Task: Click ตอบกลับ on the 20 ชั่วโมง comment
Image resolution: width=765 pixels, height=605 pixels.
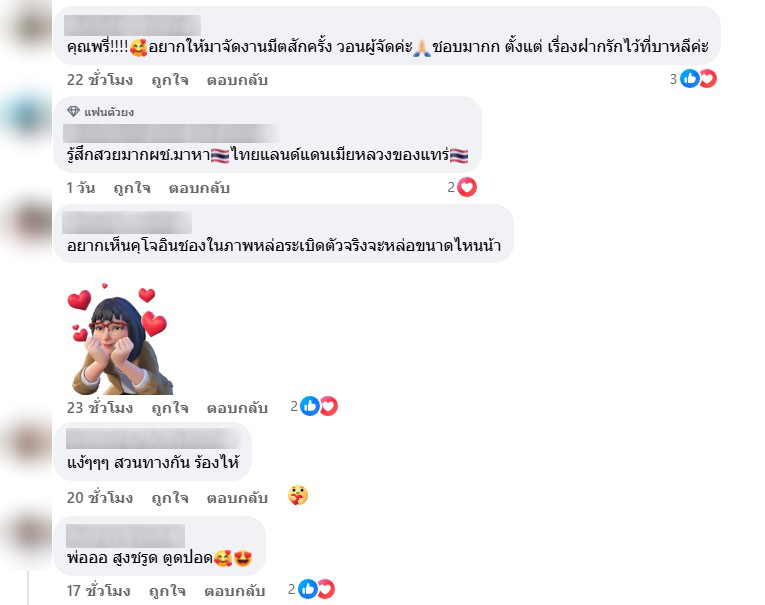Action: coord(237,497)
